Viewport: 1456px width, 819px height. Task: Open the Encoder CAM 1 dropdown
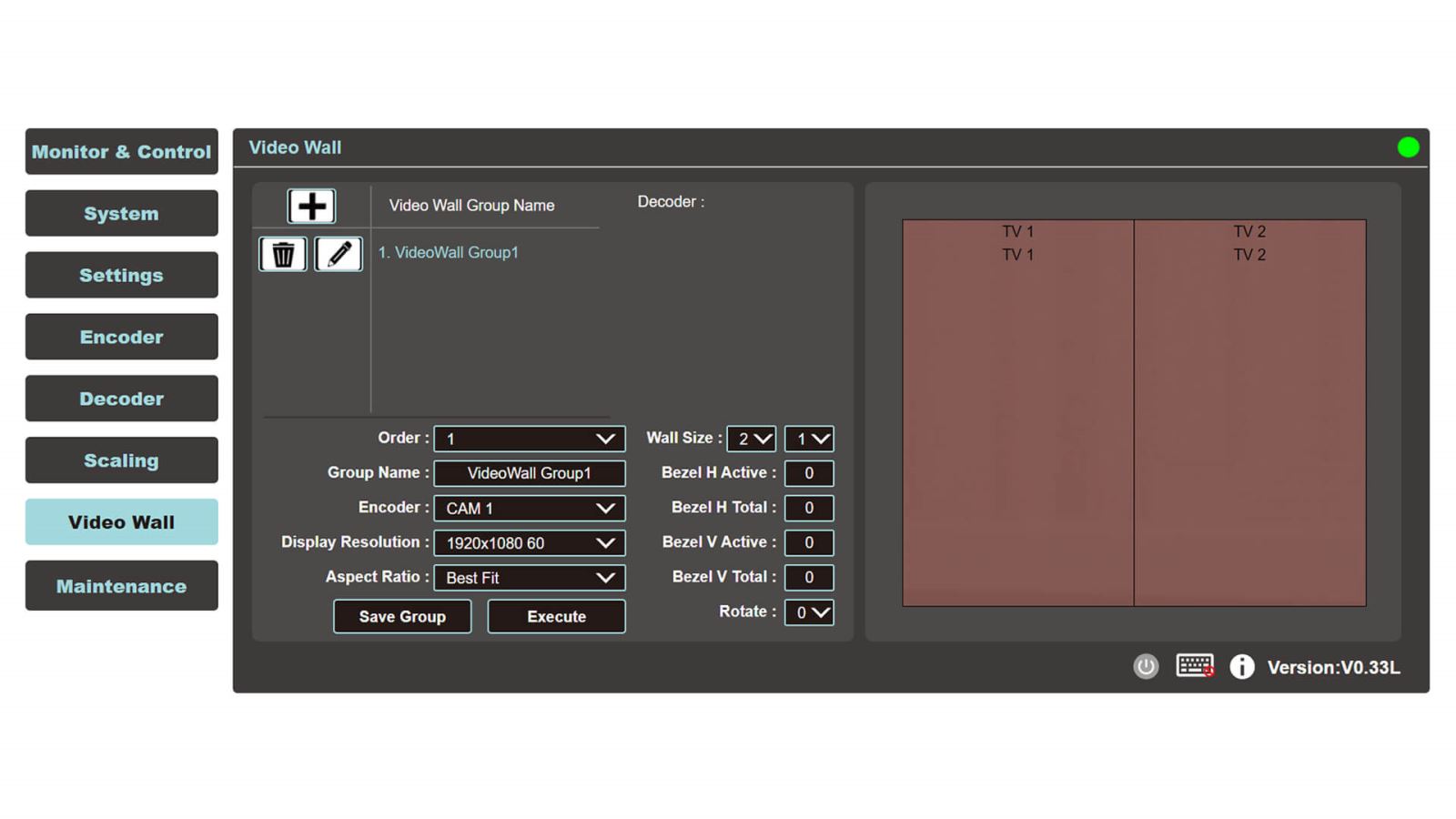[530, 508]
